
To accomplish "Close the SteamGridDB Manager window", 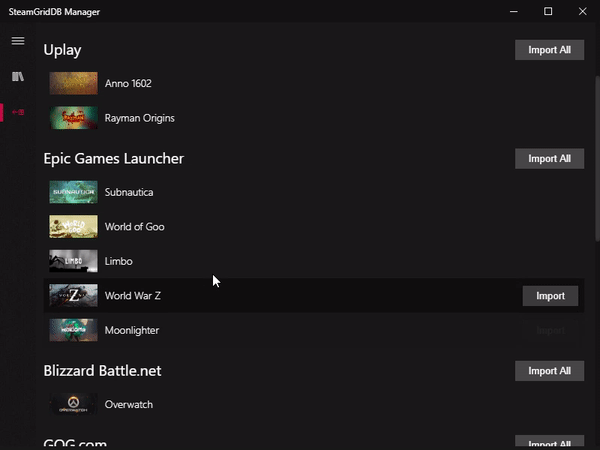I will tap(582, 11).
